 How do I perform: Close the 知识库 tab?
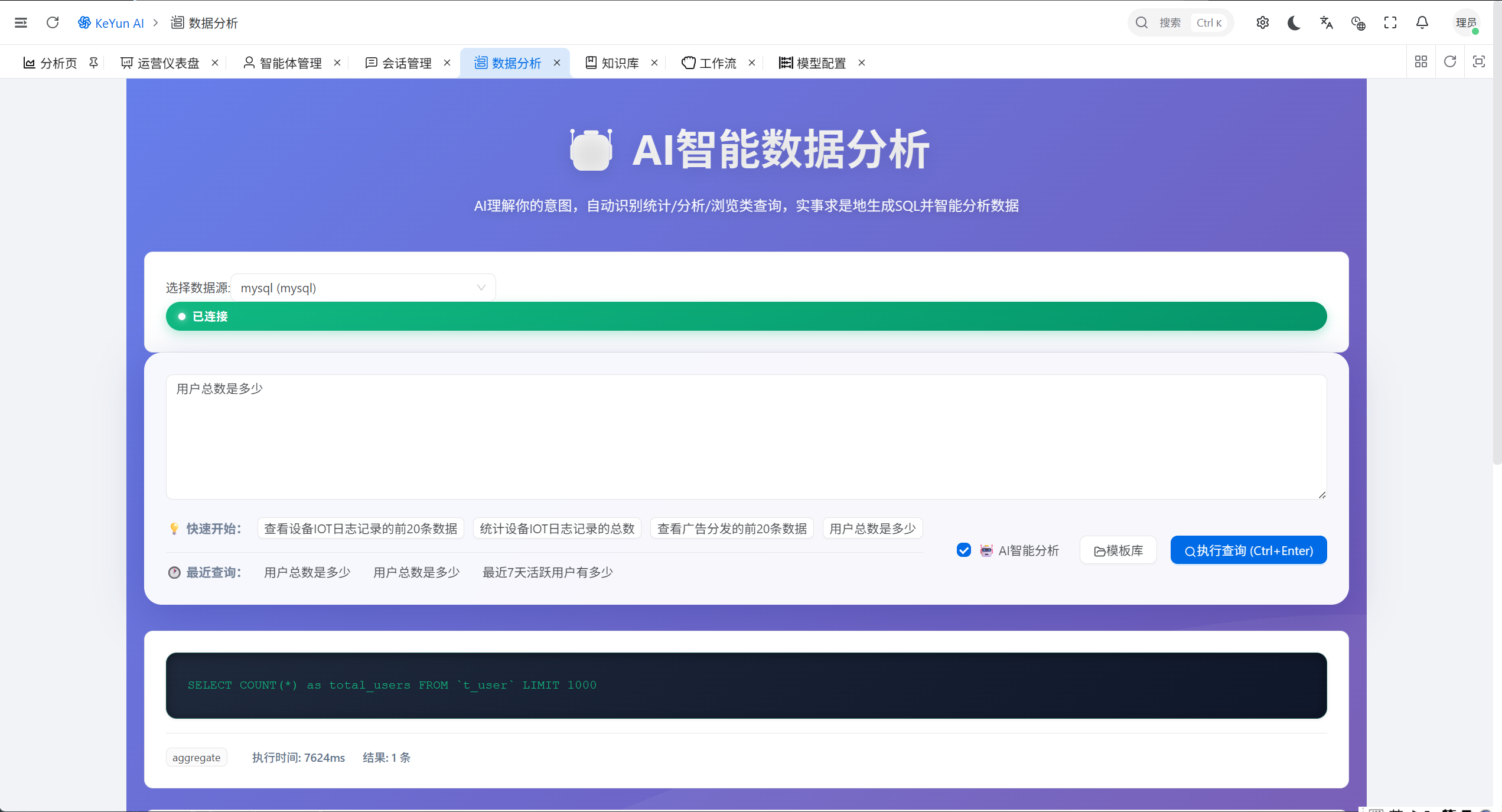click(x=654, y=63)
